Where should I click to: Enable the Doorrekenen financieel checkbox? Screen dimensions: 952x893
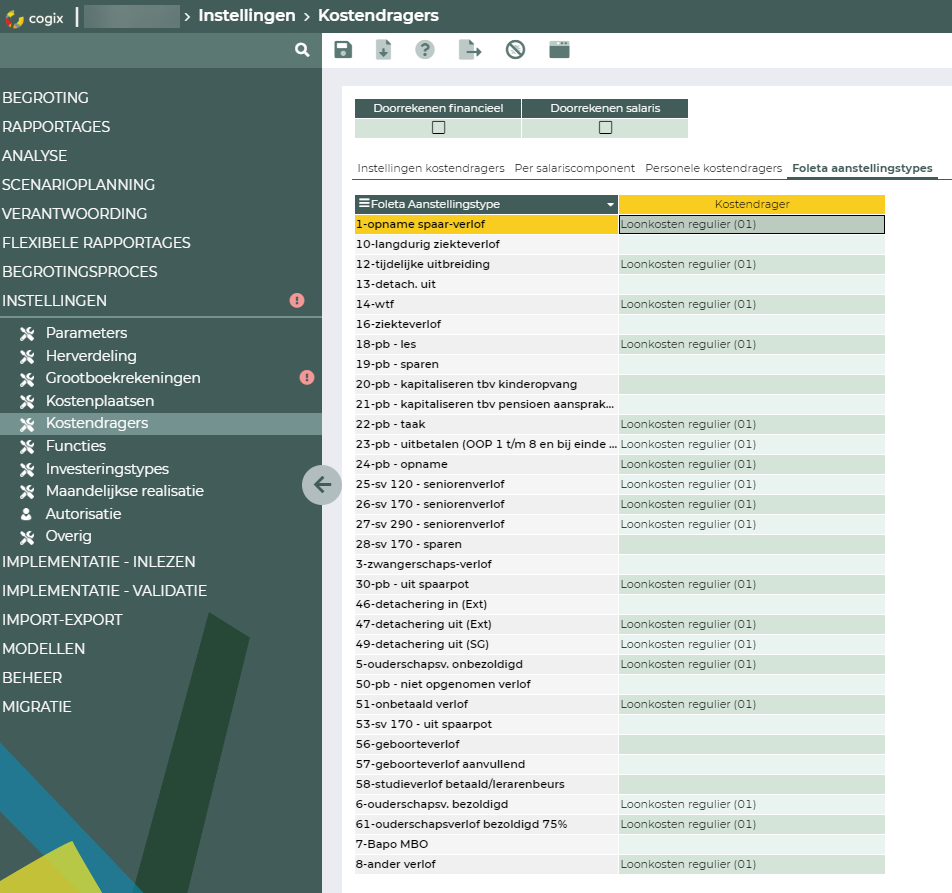(x=438, y=127)
